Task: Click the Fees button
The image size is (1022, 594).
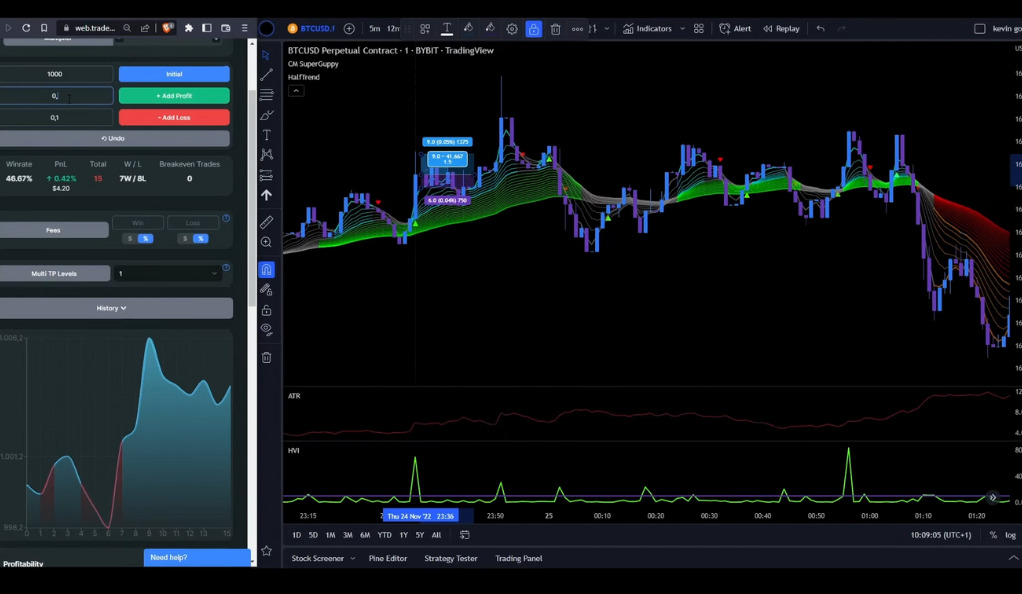Action: (53, 230)
